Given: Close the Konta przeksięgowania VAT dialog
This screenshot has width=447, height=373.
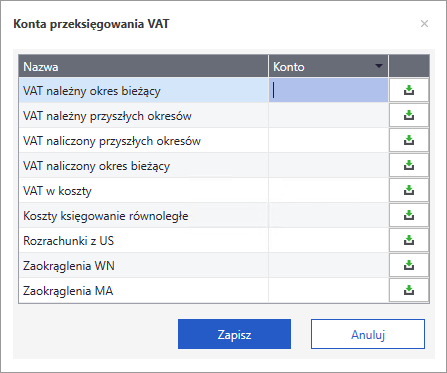Looking at the screenshot, I should [424, 24].
